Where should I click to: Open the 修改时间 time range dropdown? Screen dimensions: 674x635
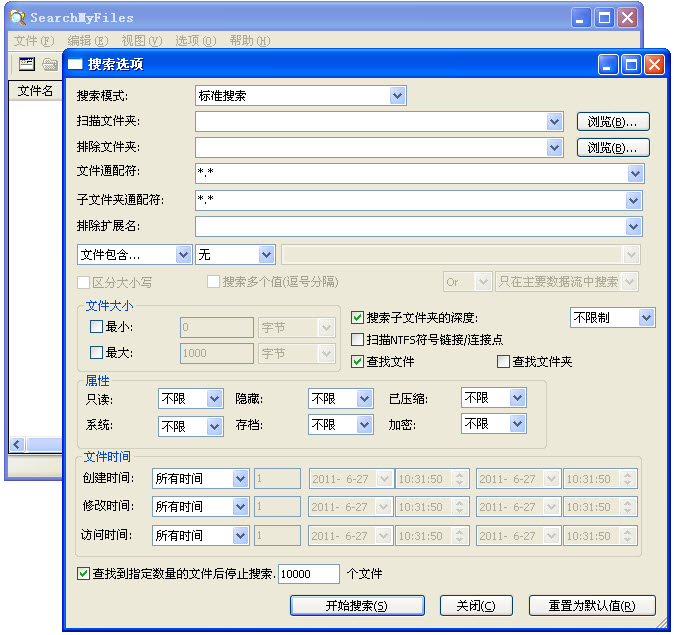click(241, 506)
